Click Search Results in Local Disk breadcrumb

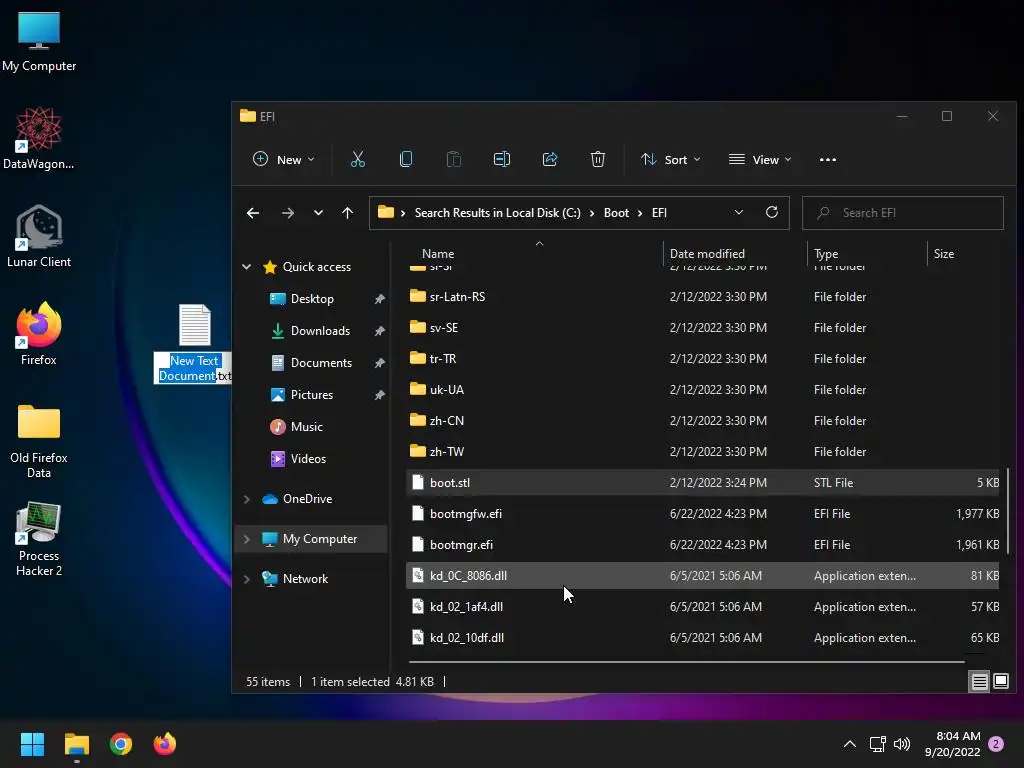pyautogui.click(x=497, y=213)
